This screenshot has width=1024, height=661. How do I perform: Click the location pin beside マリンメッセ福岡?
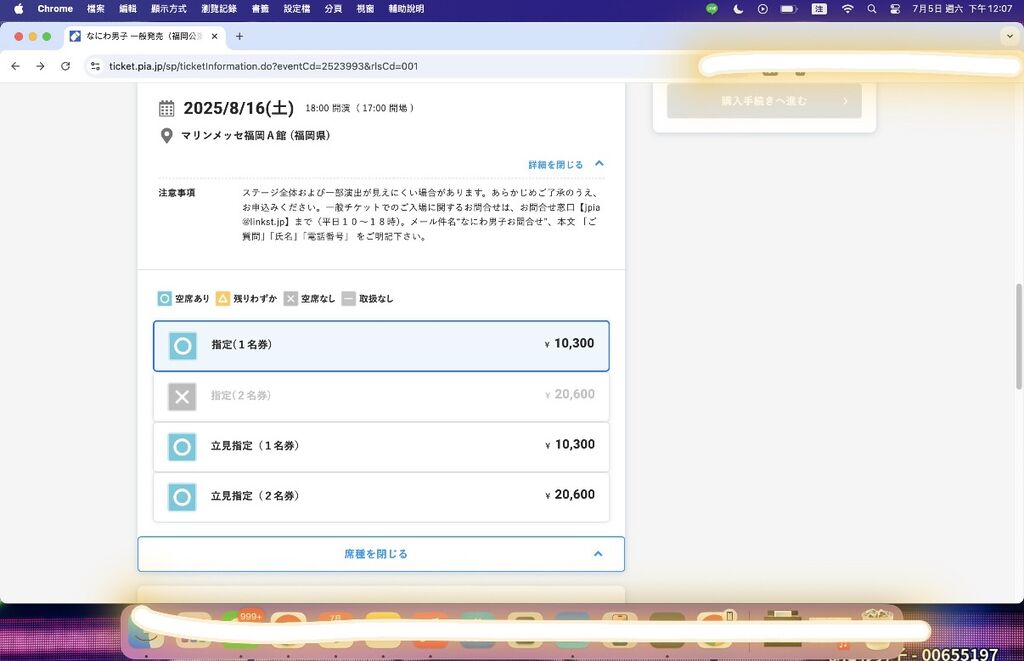pyautogui.click(x=167, y=135)
